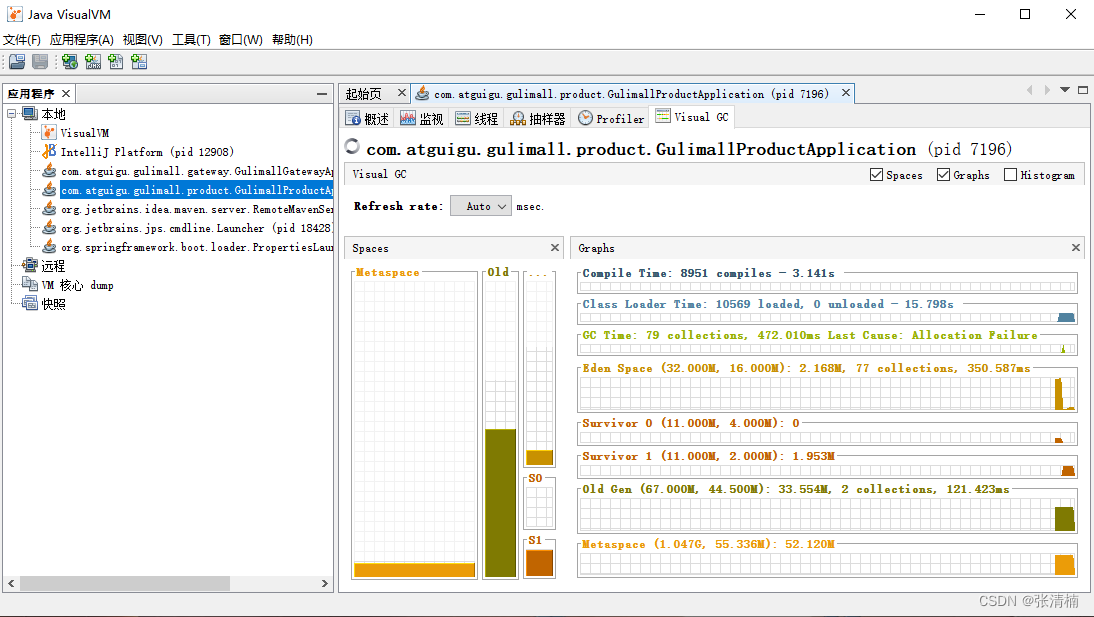Viewport: 1094px width, 617px height.
Task: Close the 起始页 tab
Action: pyautogui.click(x=401, y=93)
